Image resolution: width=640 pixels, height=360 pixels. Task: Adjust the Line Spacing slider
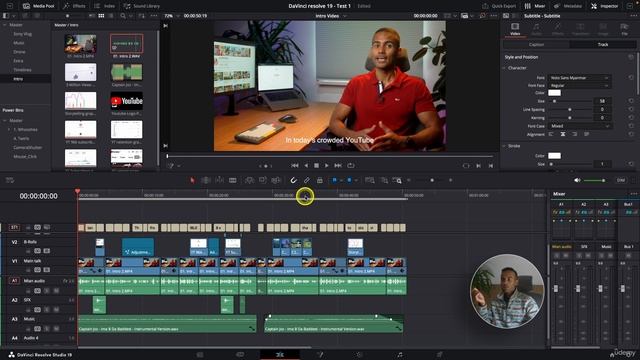click(x=570, y=109)
